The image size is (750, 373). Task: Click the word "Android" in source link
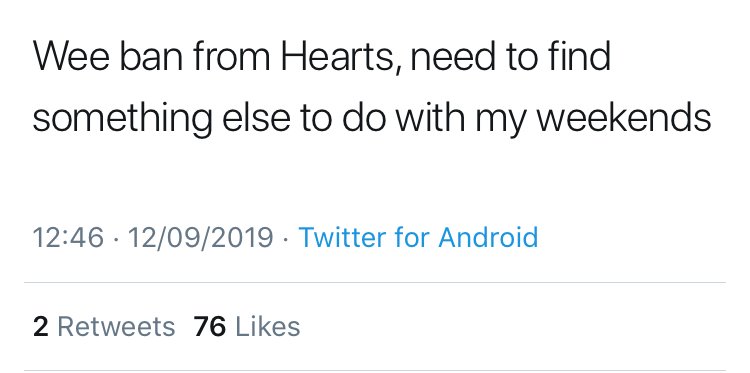[x=488, y=237]
